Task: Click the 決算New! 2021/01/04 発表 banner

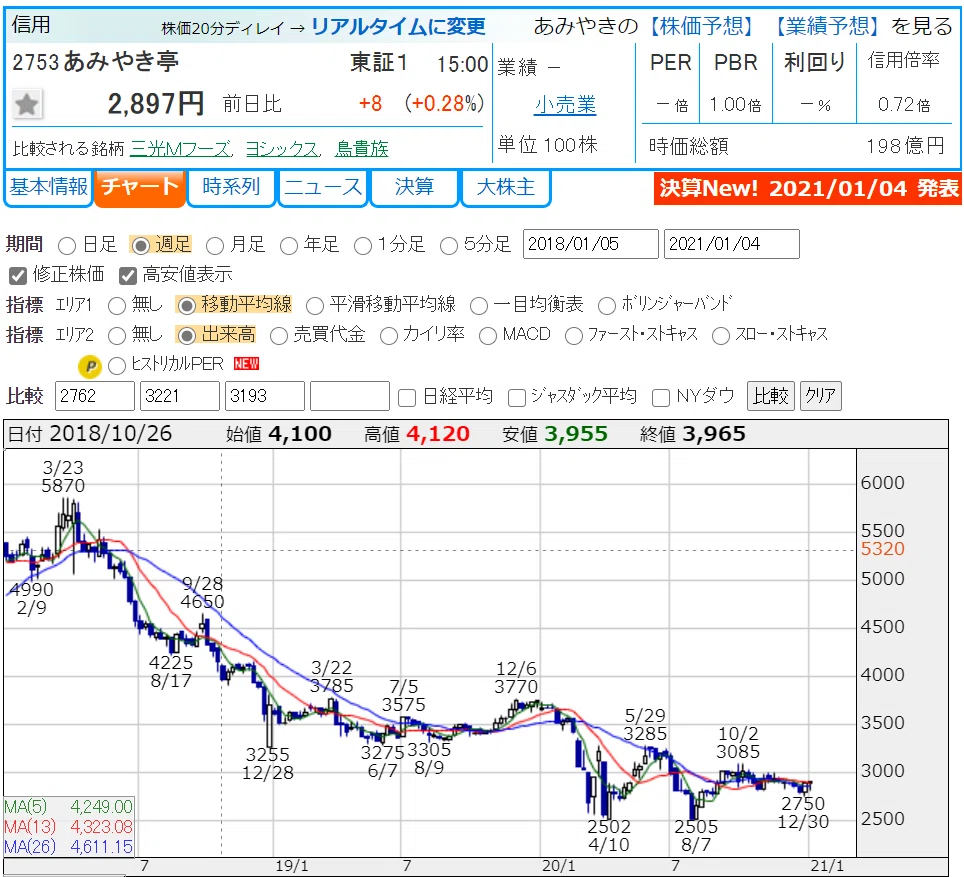Action: point(808,189)
